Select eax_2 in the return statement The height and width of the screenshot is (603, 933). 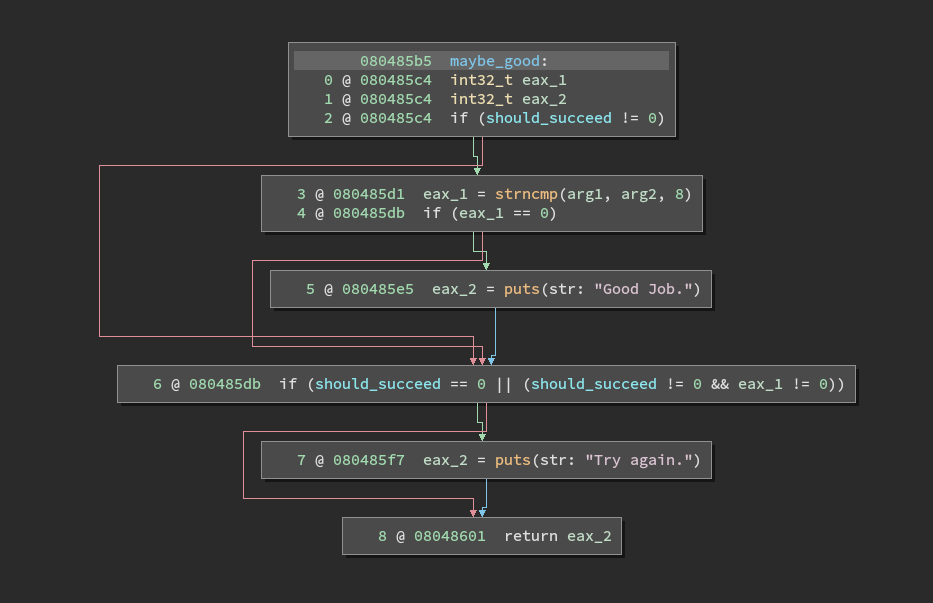[589, 537]
